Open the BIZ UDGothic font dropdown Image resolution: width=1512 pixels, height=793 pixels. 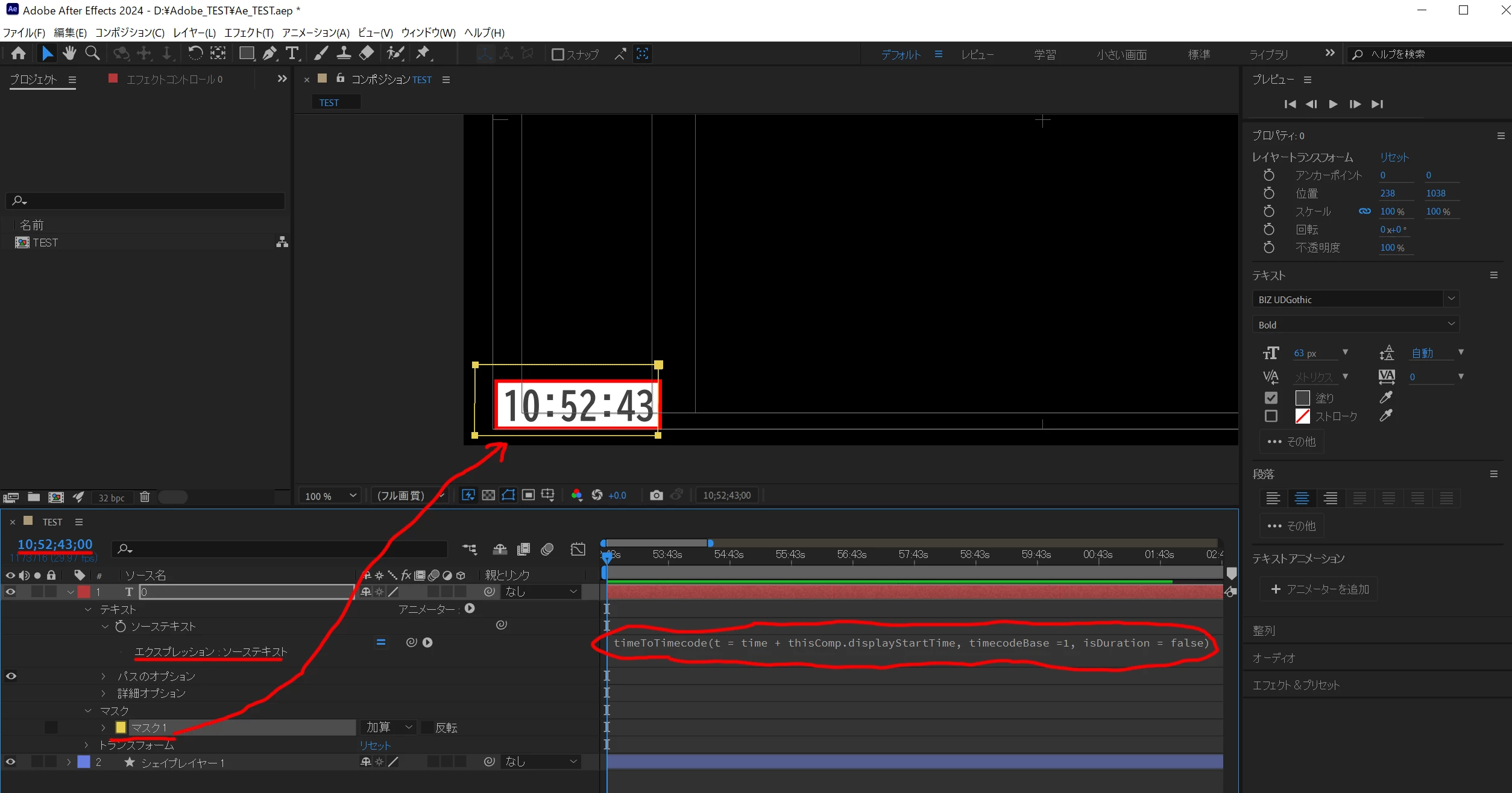(x=1452, y=299)
